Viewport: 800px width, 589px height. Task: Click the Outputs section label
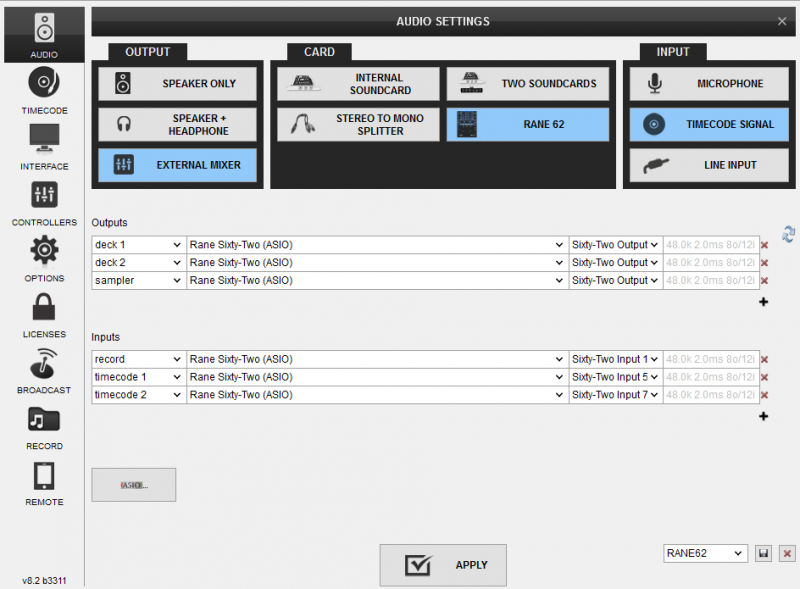tap(109, 223)
